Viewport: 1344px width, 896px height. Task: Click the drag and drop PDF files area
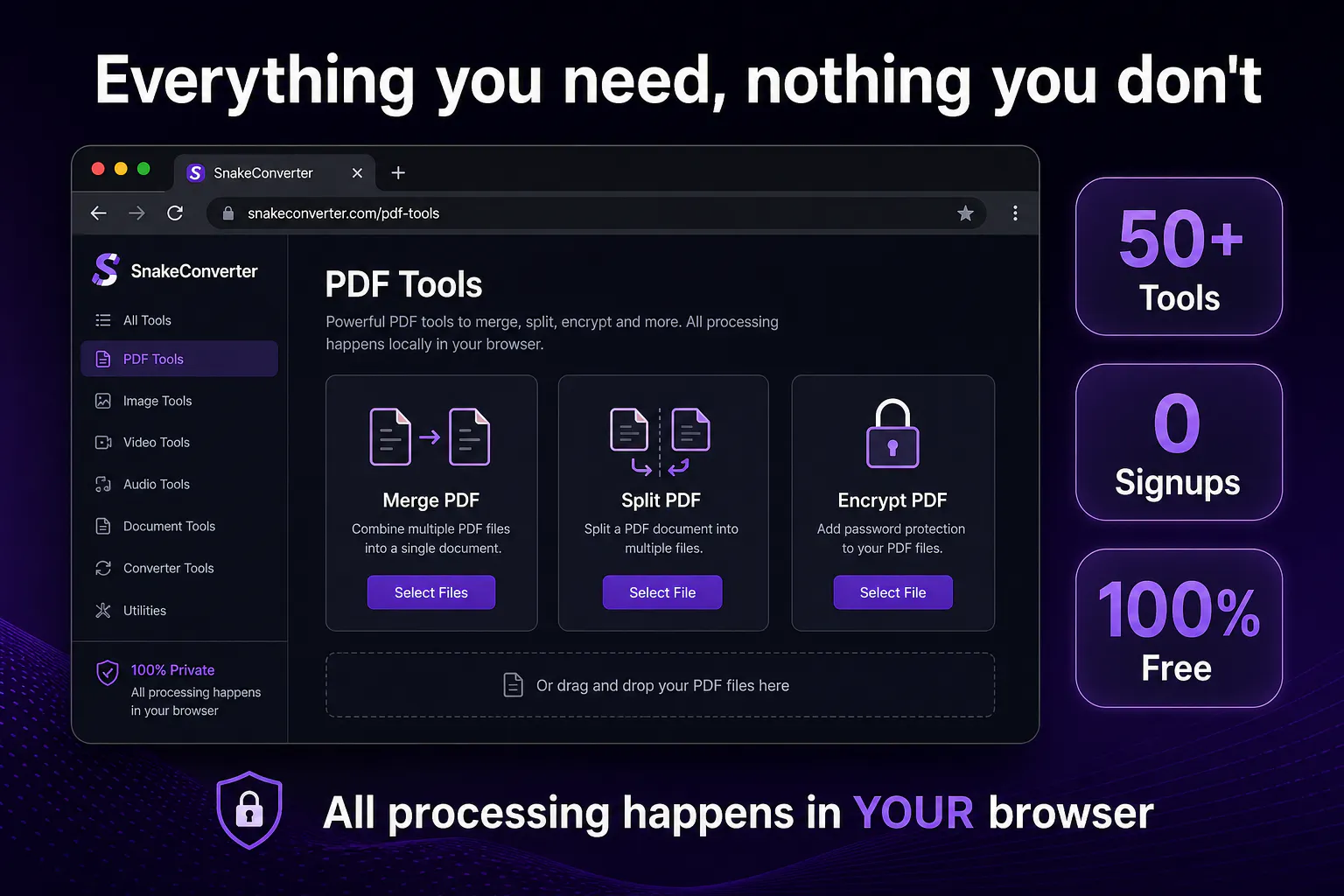[661, 685]
